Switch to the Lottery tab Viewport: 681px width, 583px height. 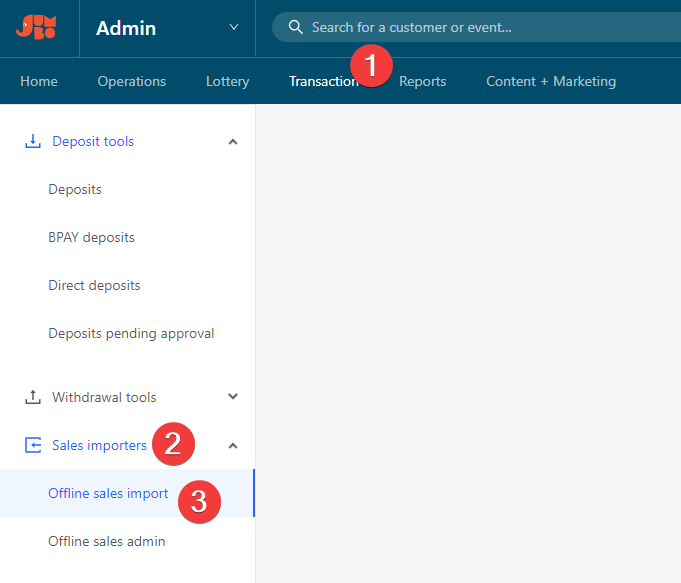[227, 81]
